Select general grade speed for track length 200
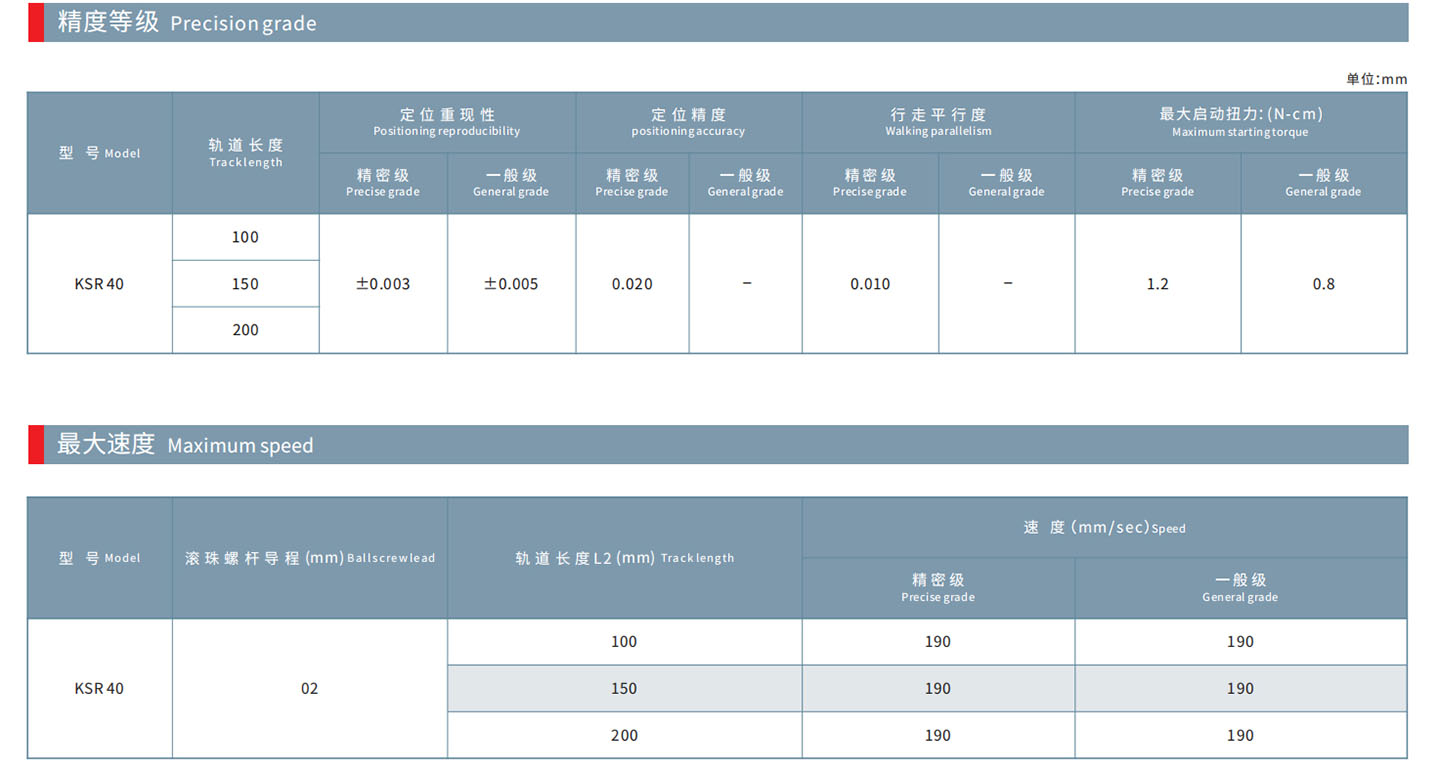The height and width of the screenshot is (771, 1440). [1240, 735]
